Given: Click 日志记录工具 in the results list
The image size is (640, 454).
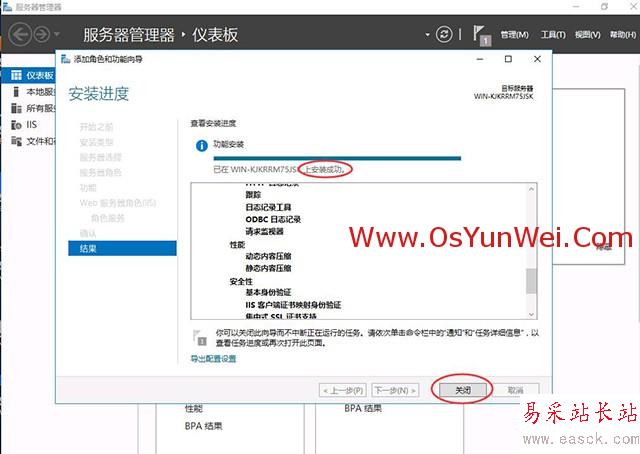Looking at the screenshot, I should pyautogui.click(x=268, y=207).
